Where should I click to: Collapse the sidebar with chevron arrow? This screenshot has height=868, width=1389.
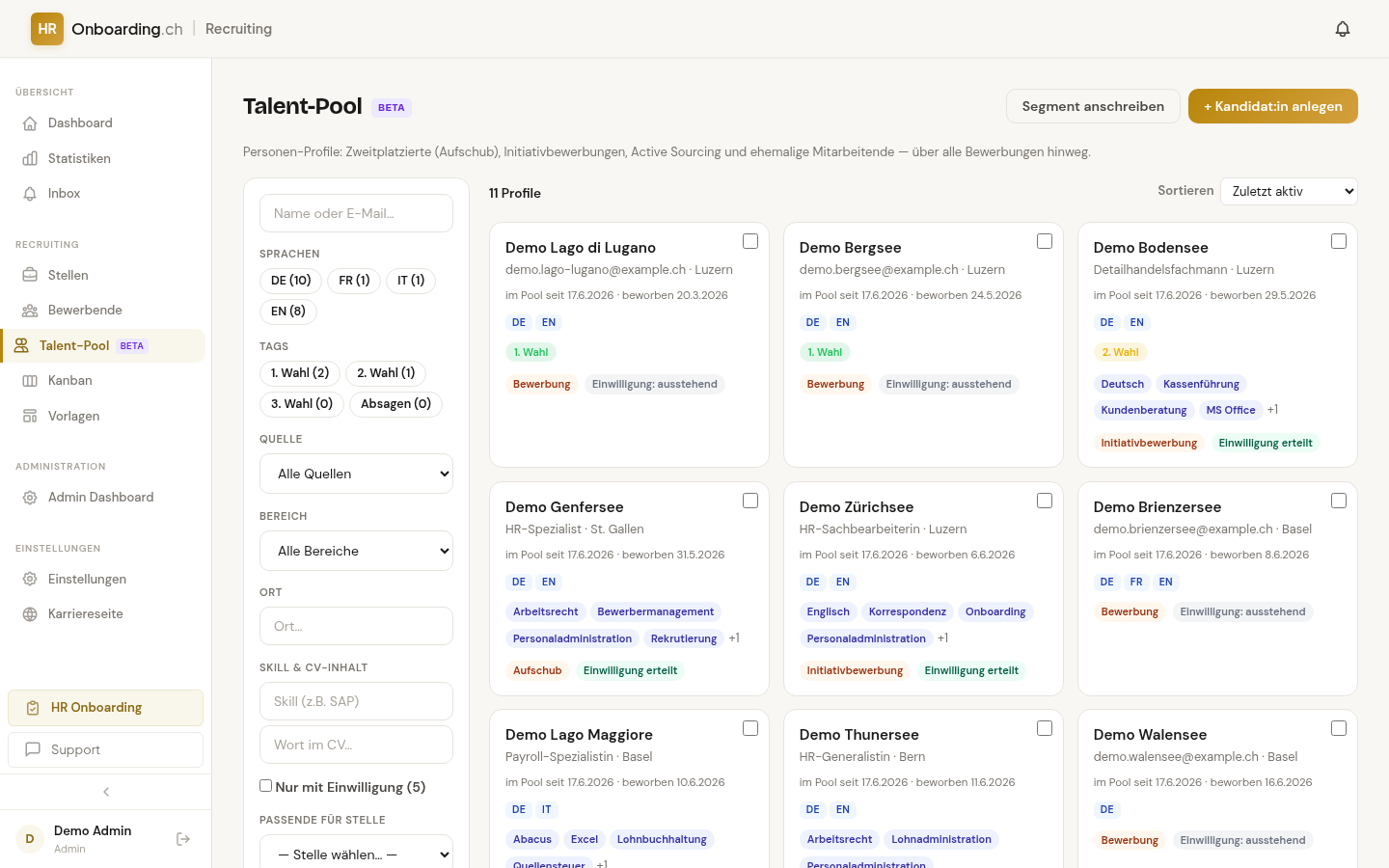point(106,792)
